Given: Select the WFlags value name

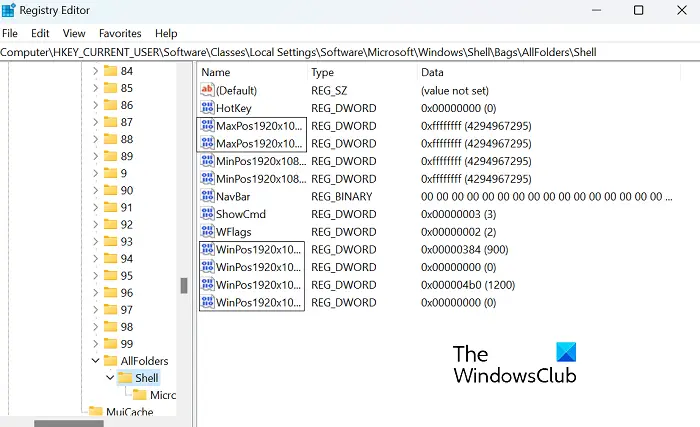Looking at the screenshot, I should pos(233,232).
